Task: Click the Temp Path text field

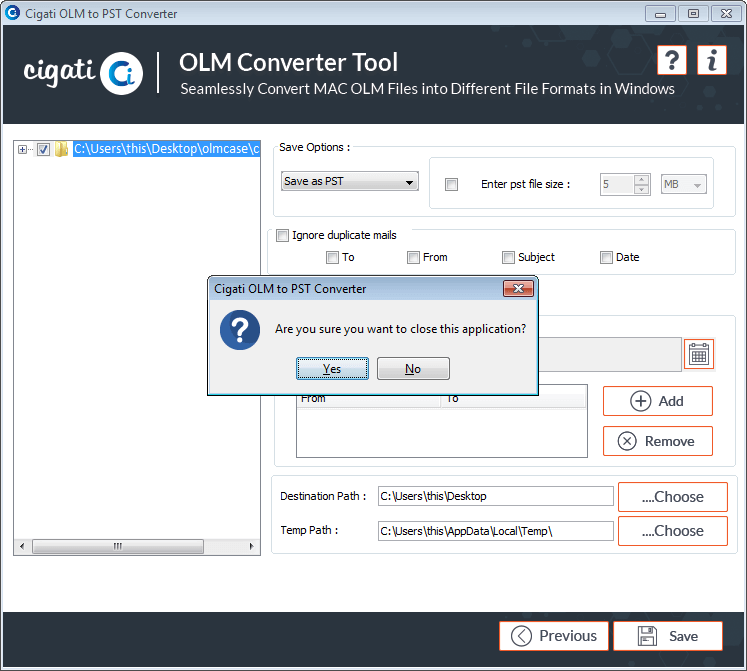Action: point(495,531)
